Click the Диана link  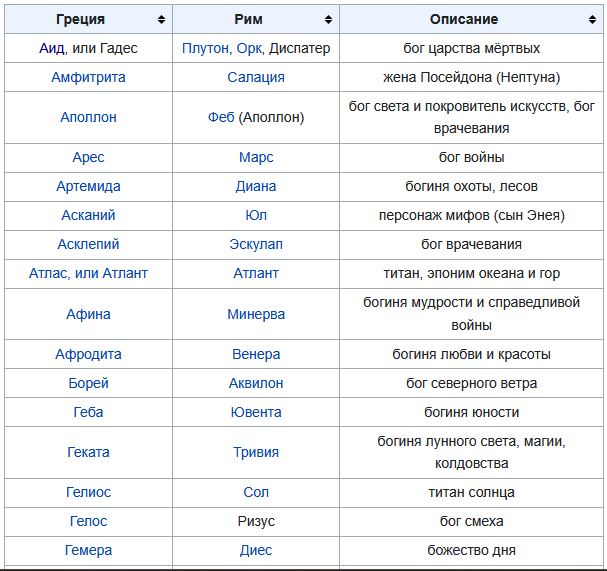point(256,186)
